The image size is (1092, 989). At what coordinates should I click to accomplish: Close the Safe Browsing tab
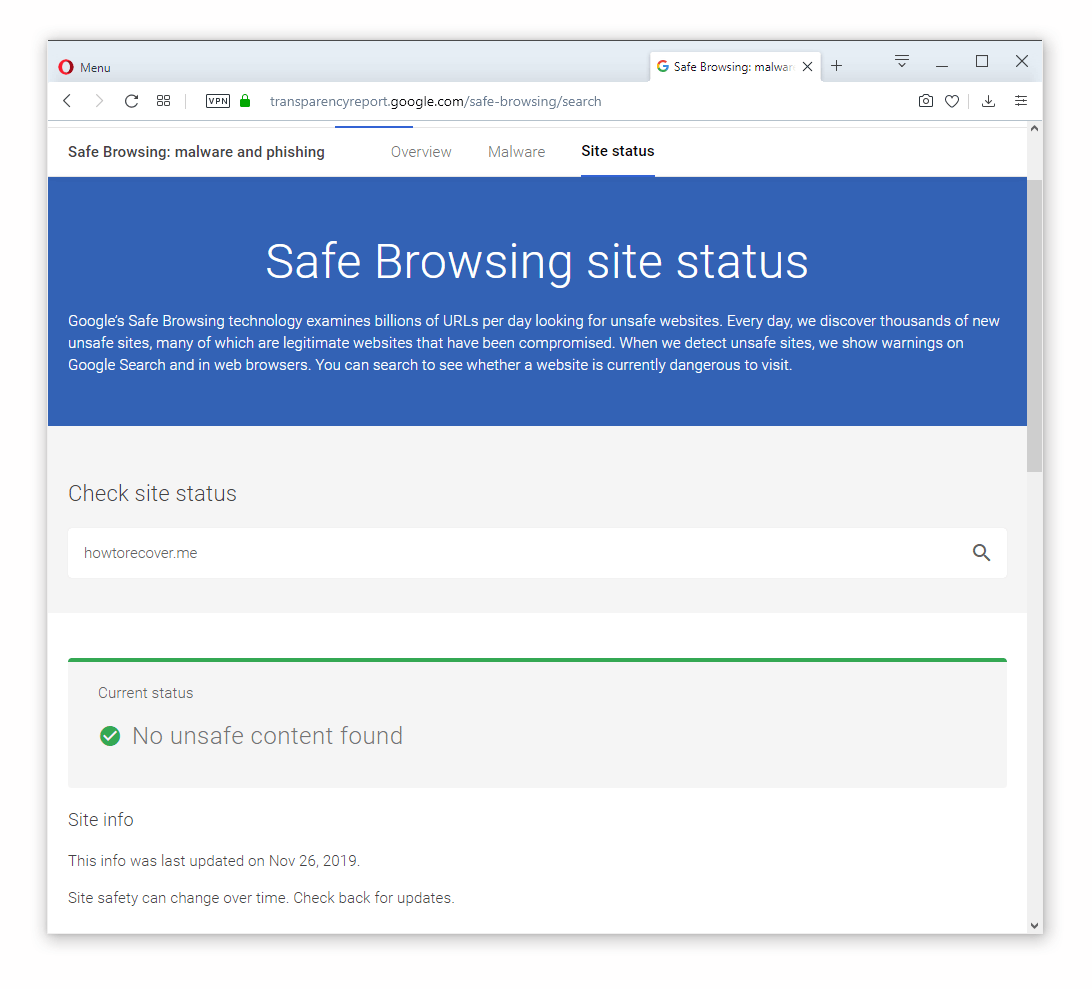[x=808, y=67]
